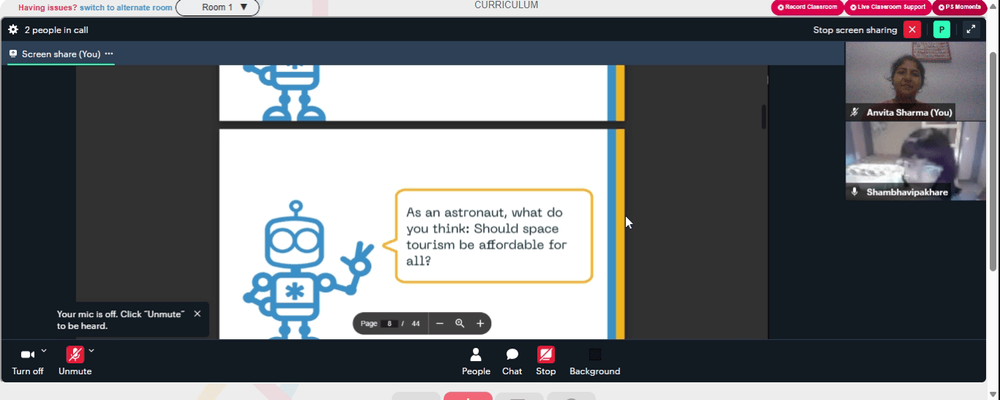Click 'Stop screen sharing' label

click(855, 30)
